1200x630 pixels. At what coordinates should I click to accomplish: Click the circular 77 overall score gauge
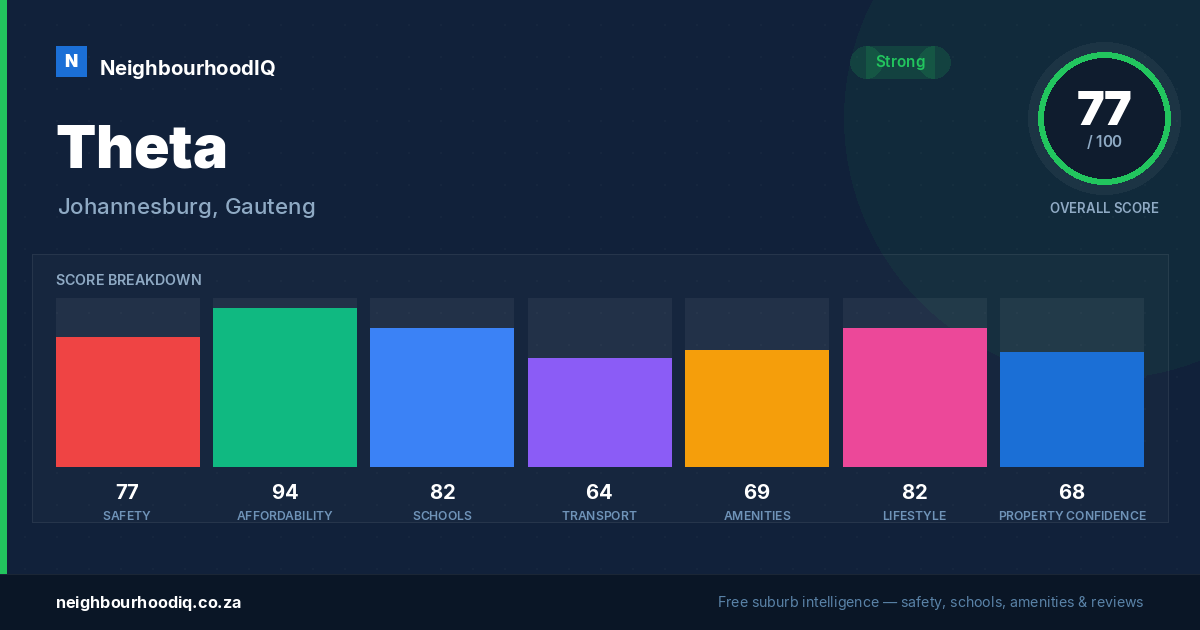coord(1104,119)
